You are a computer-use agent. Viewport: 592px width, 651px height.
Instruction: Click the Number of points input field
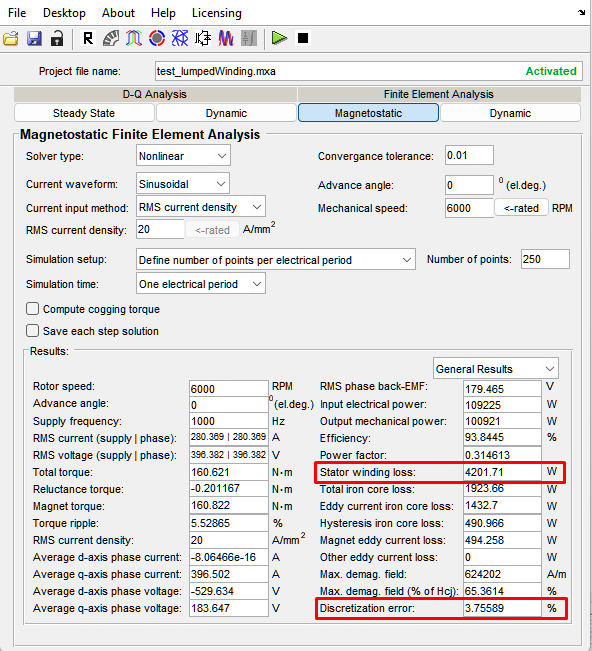click(x=546, y=259)
